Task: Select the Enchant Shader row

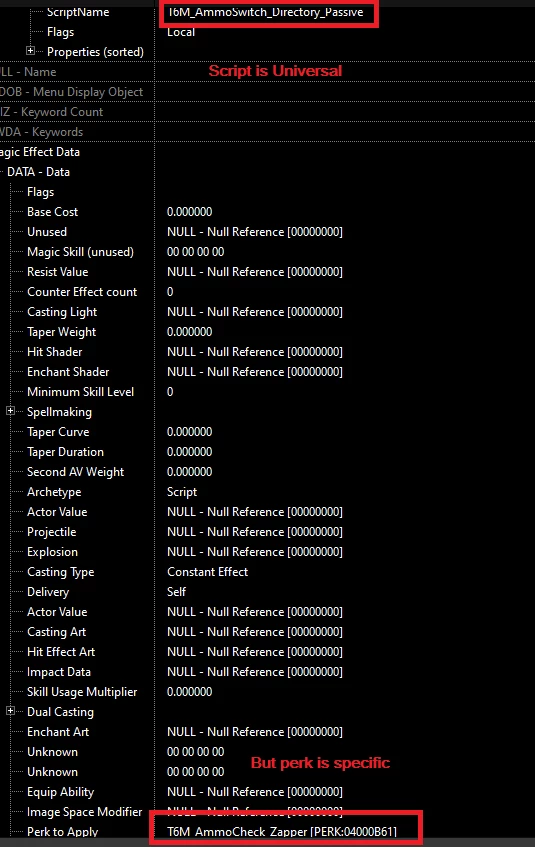Action: (268, 372)
